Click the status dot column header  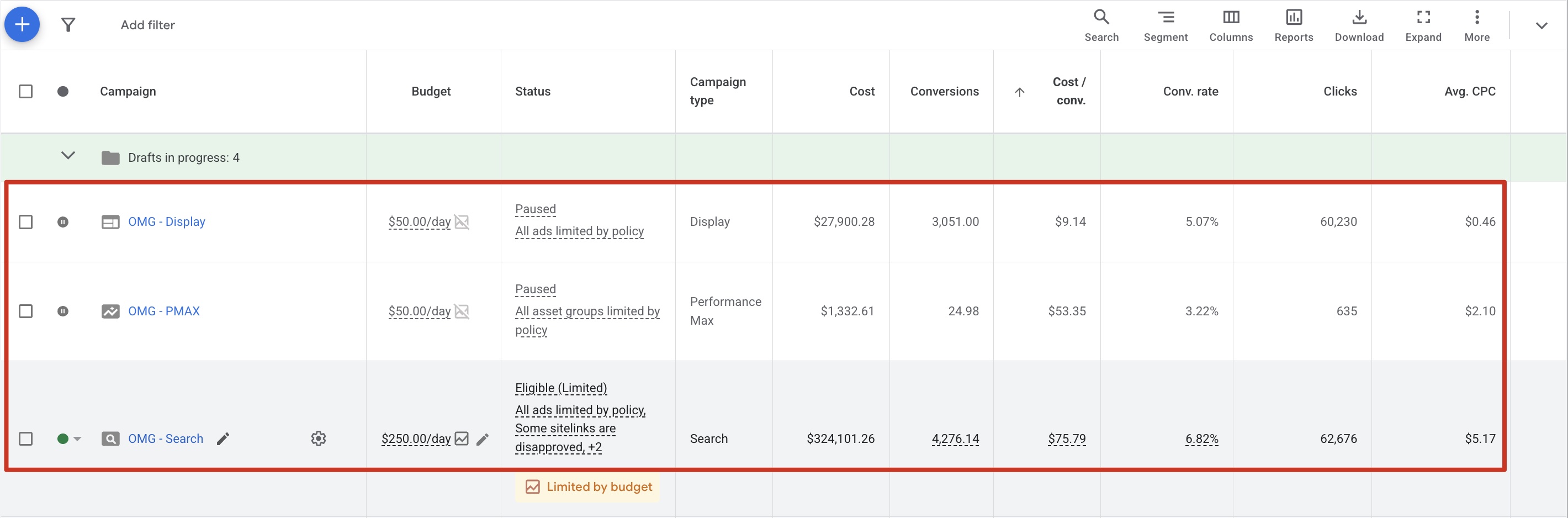63,91
